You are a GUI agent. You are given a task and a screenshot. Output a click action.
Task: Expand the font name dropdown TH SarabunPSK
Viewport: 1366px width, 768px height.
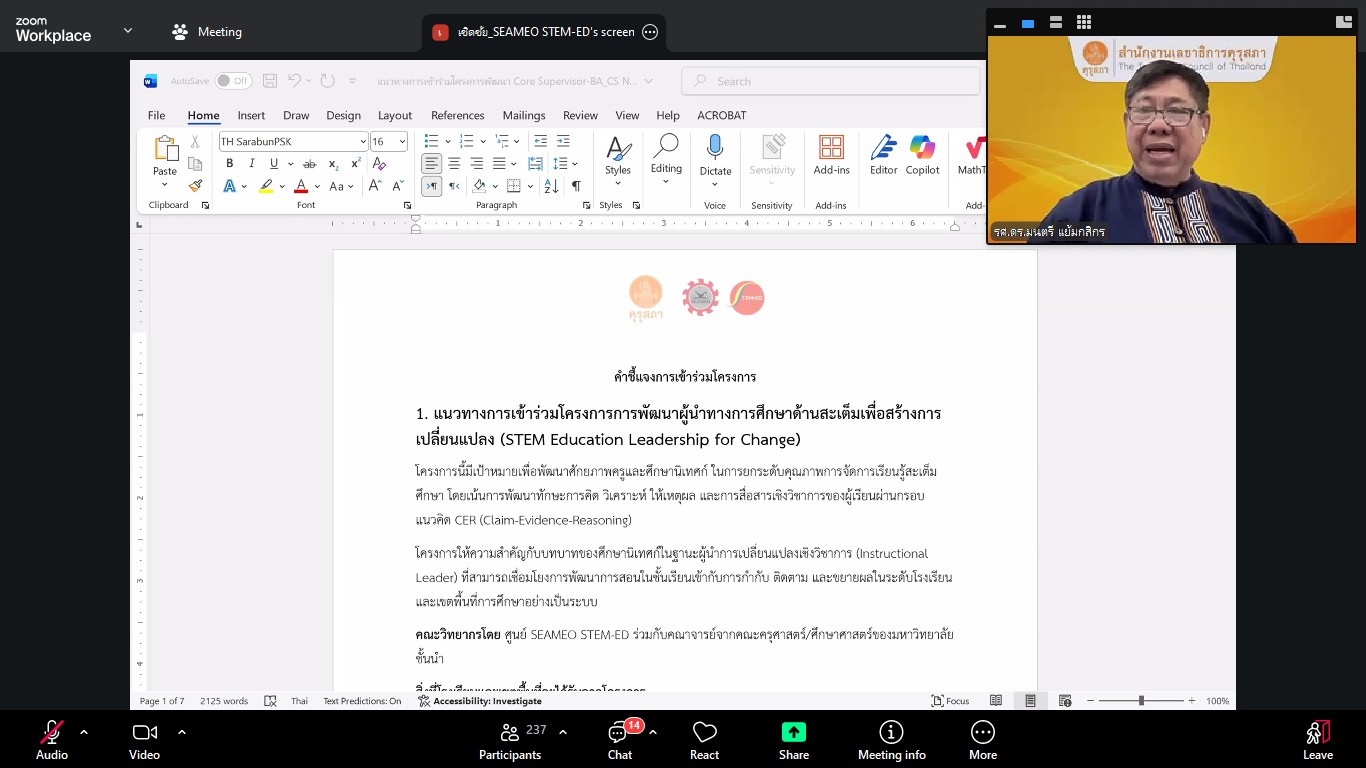click(x=362, y=142)
